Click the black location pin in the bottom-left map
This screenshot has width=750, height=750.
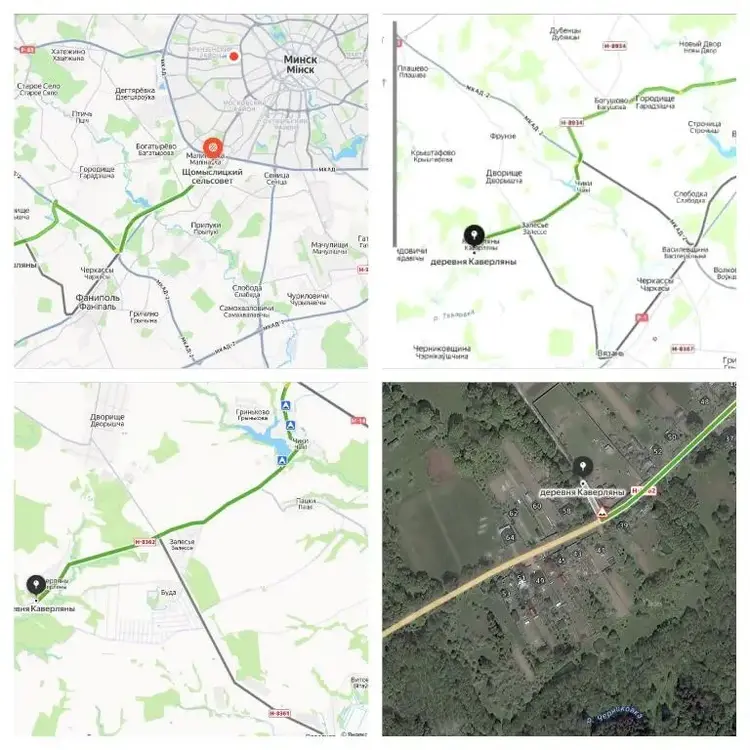point(36,585)
